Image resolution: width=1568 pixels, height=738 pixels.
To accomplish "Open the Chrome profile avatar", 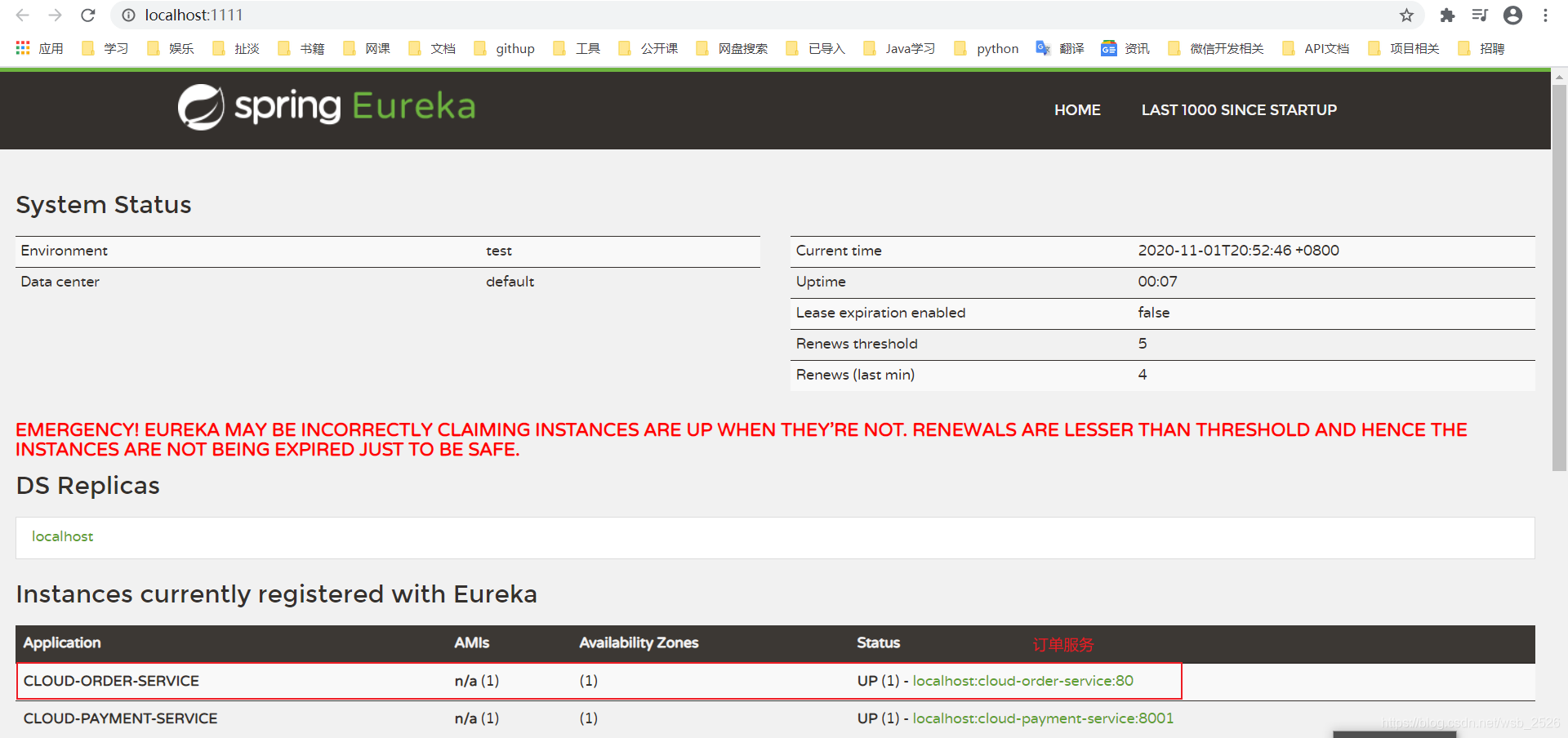I will (1512, 16).
